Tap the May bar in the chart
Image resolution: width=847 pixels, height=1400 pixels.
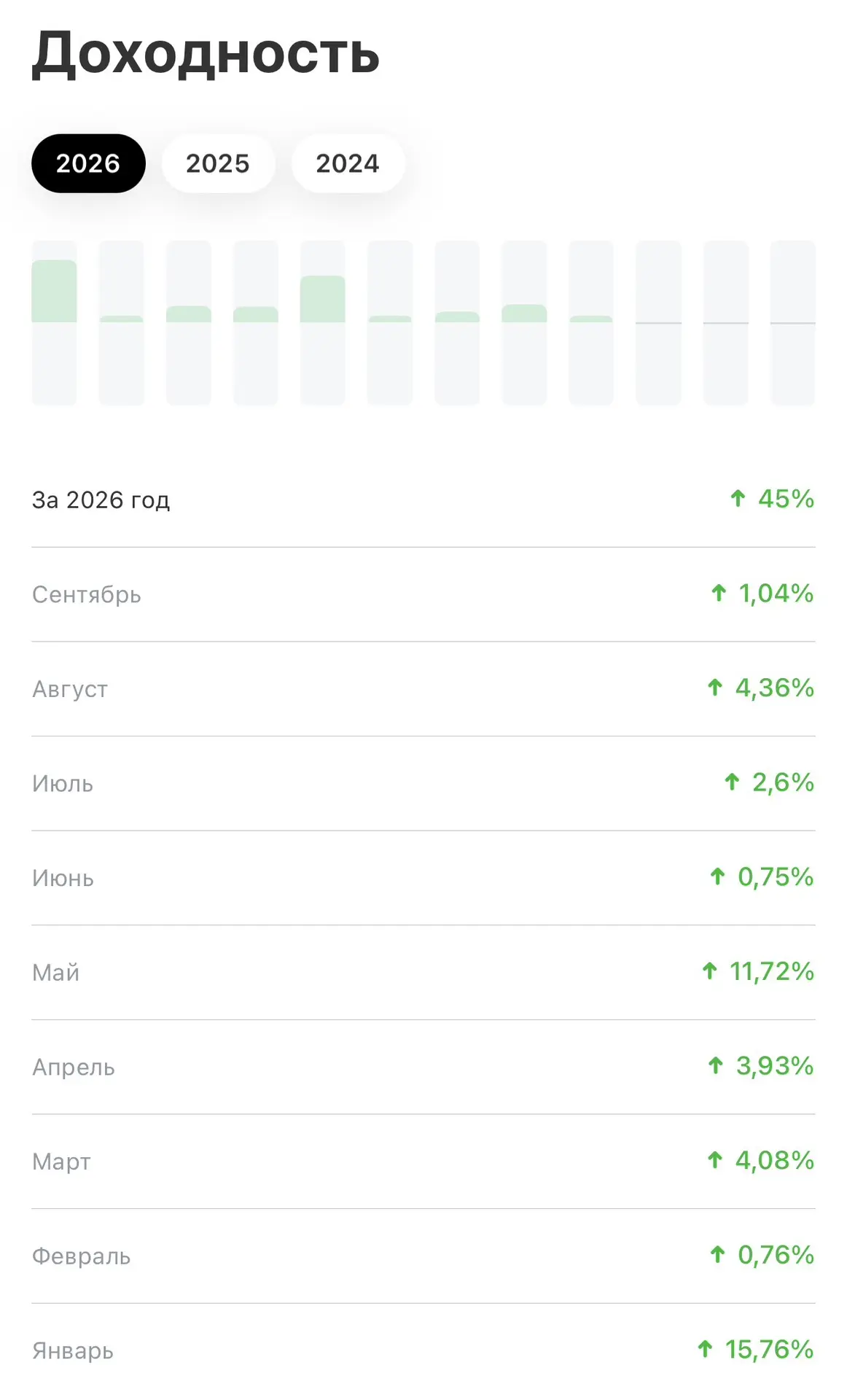tap(323, 322)
